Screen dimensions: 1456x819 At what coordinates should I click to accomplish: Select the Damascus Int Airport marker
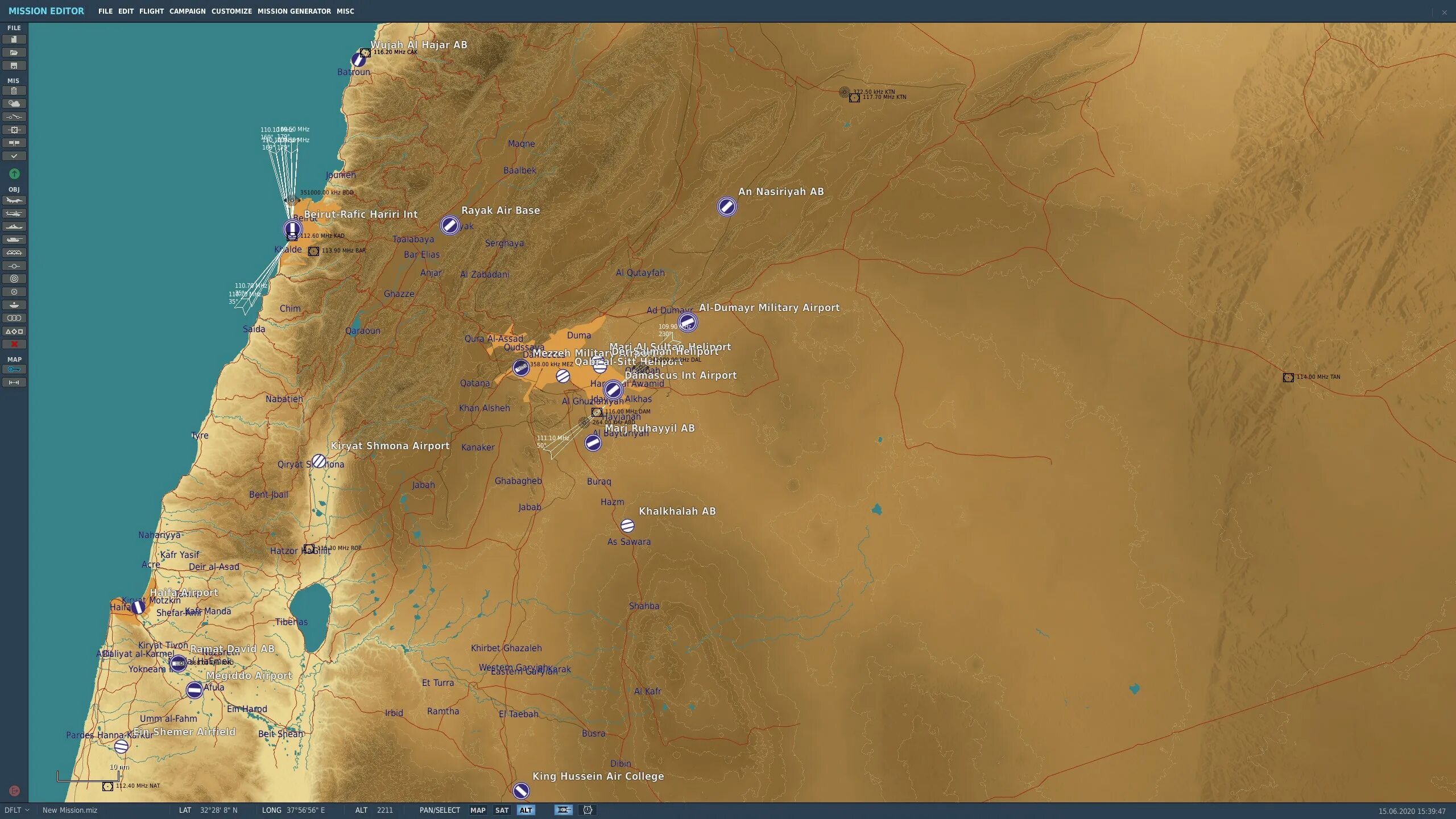coord(613,390)
